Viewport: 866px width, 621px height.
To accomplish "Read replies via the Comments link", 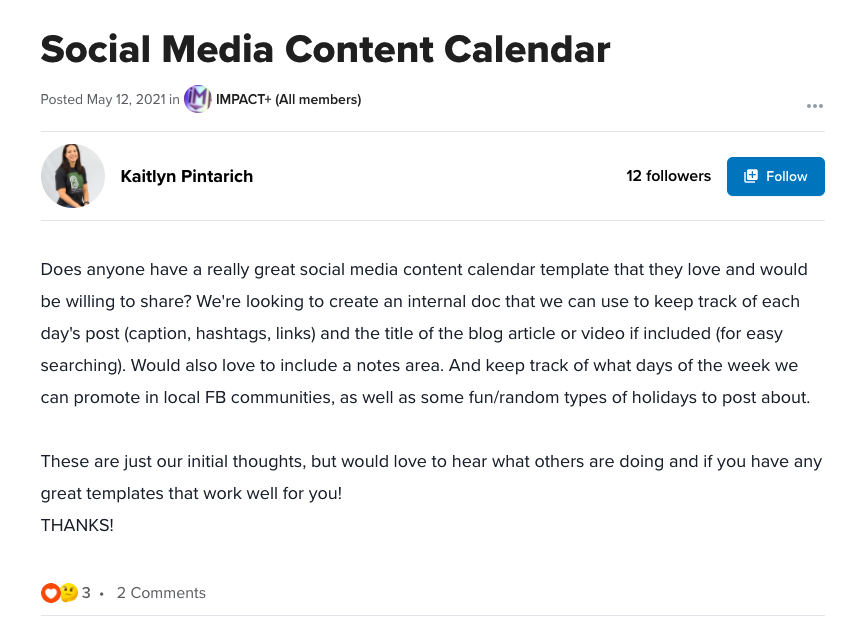I will (x=161, y=592).
